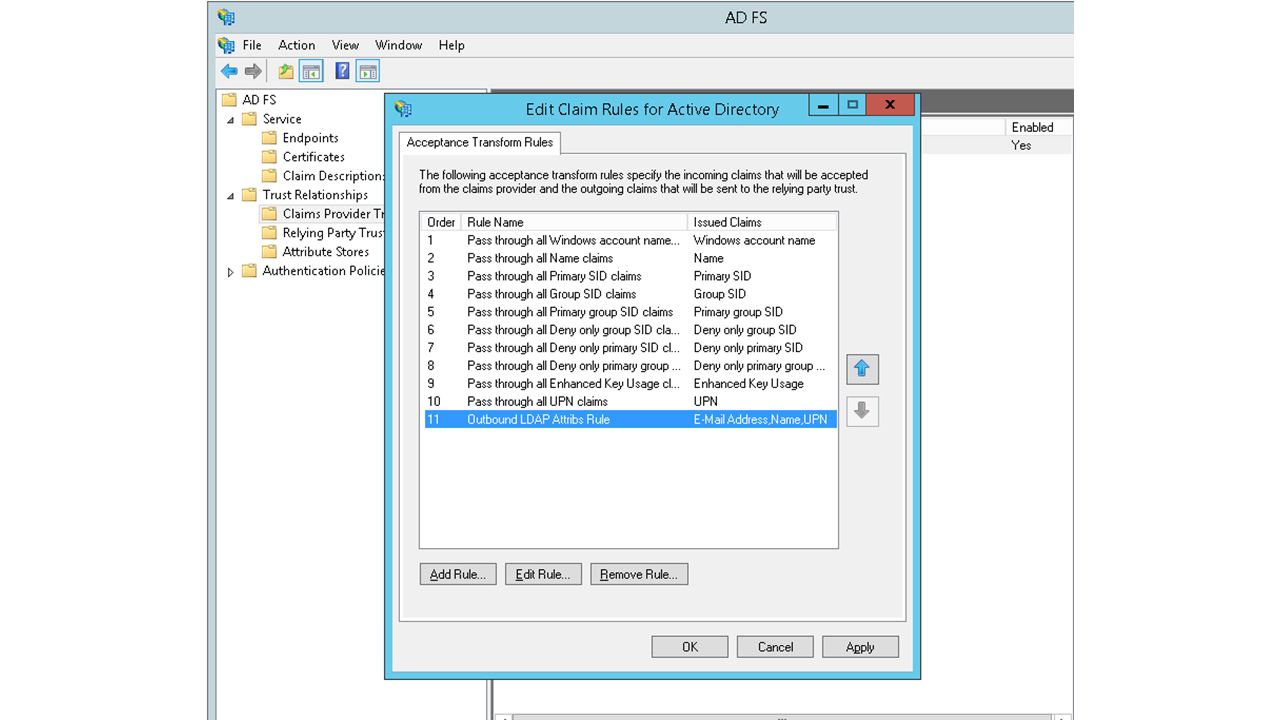Click the Back arrow in AD FS toolbar
Image resolution: width=1280 pixels, height=720 pixels.
point(229,71)
